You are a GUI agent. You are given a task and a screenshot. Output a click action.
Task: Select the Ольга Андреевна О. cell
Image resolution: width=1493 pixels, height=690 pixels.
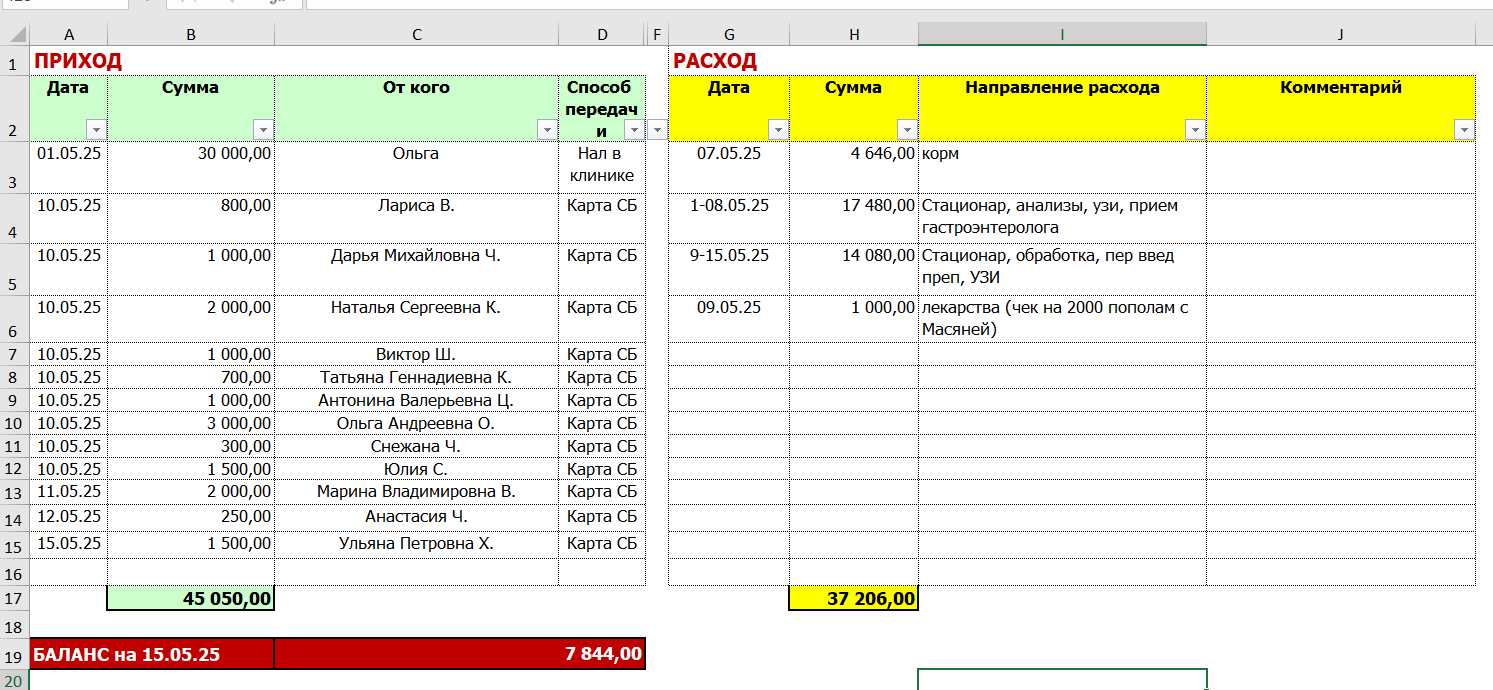click(x=416, y=423)
